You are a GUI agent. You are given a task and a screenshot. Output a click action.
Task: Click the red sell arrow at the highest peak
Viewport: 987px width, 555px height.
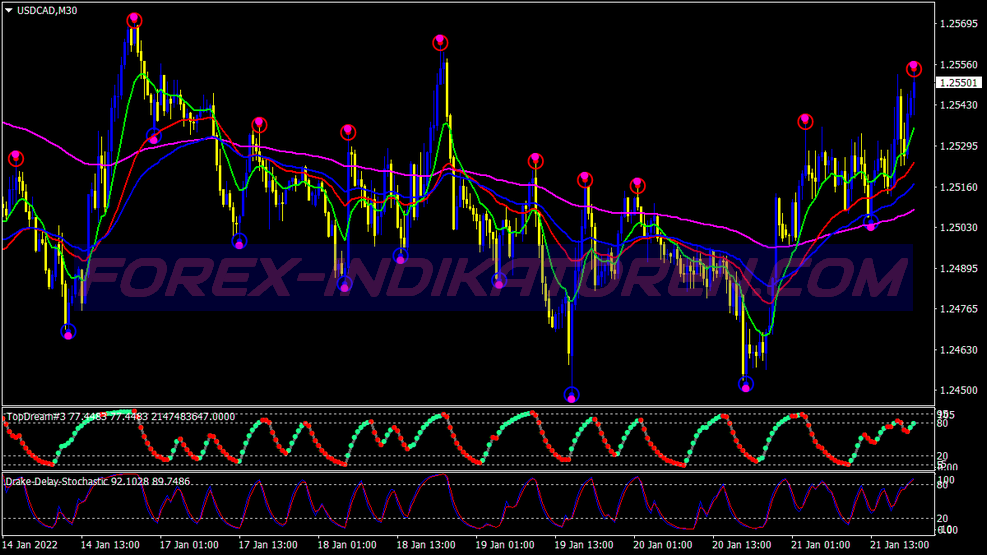(134, 21)
